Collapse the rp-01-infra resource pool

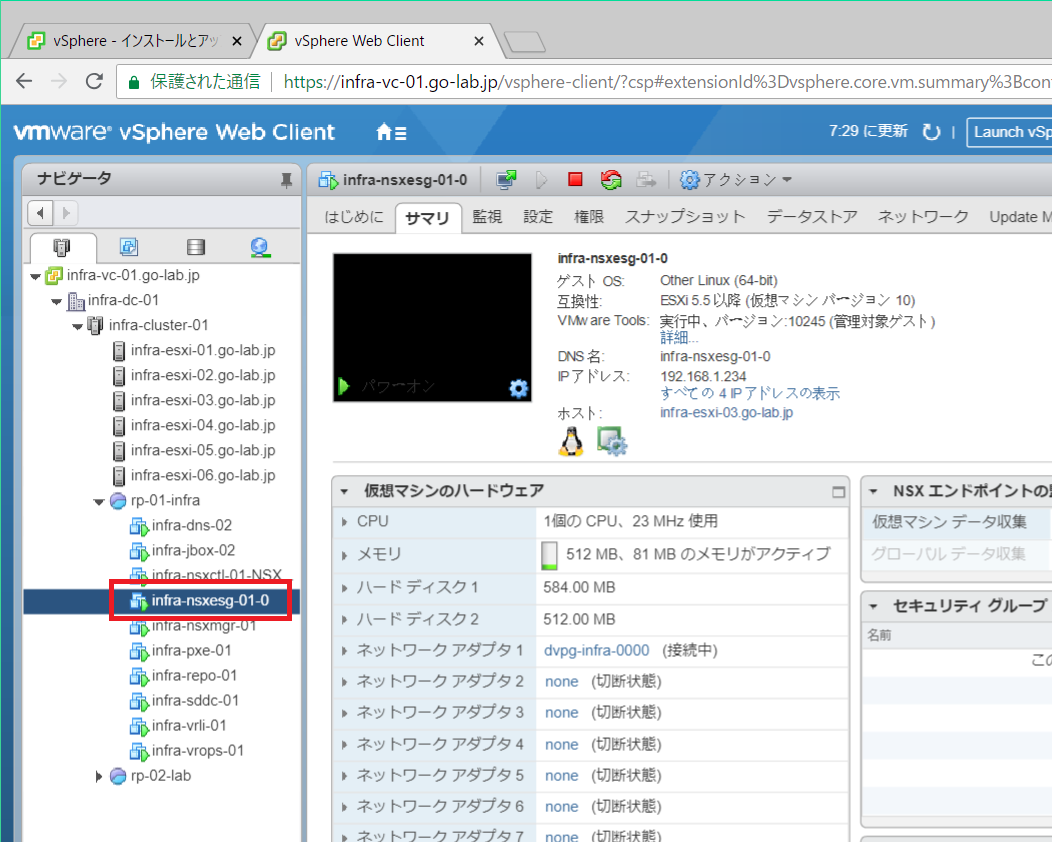tap(99, 501)
